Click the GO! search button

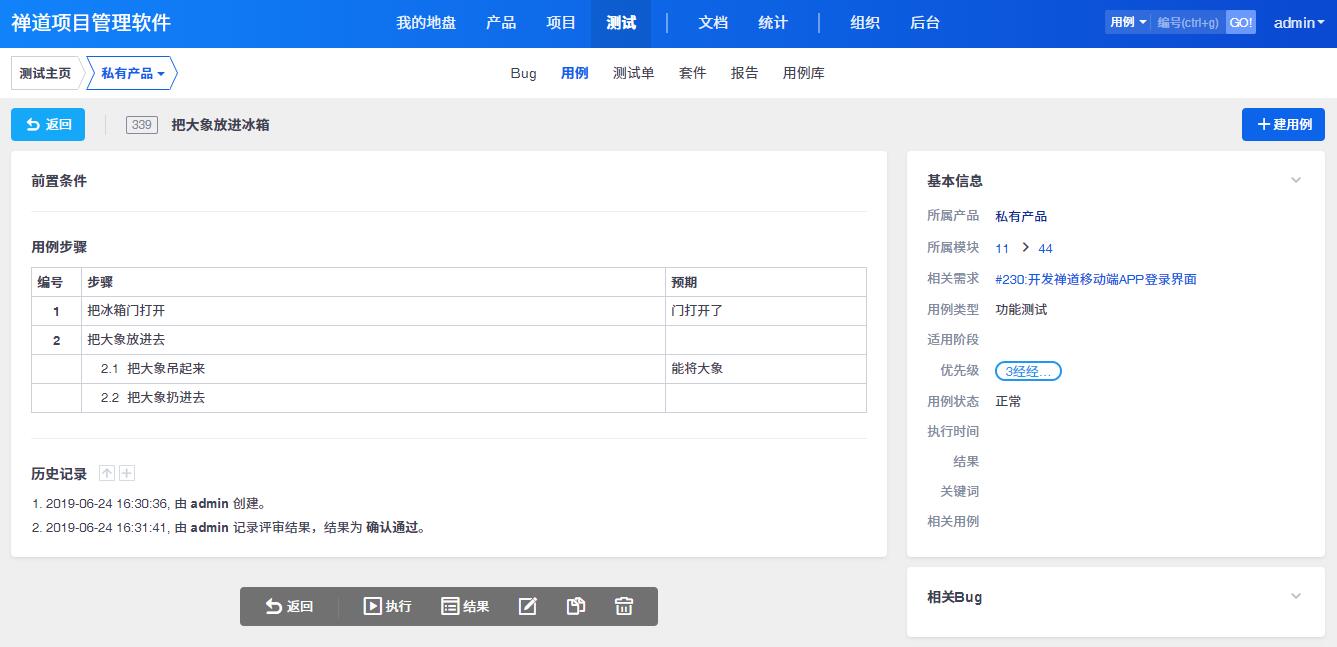(1240, 22)
